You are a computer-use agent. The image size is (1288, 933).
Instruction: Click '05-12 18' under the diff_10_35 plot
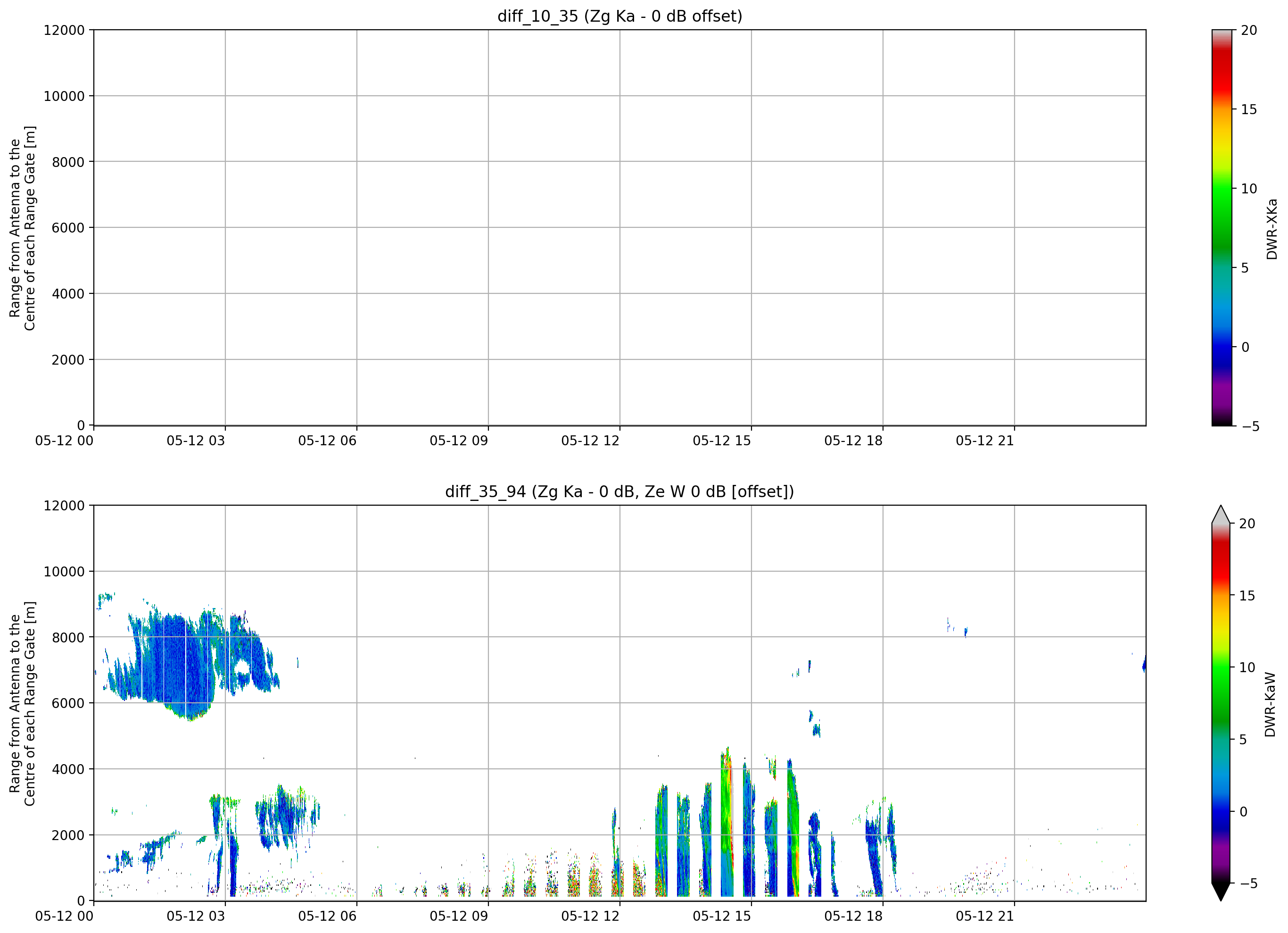[x=853, y=441]
